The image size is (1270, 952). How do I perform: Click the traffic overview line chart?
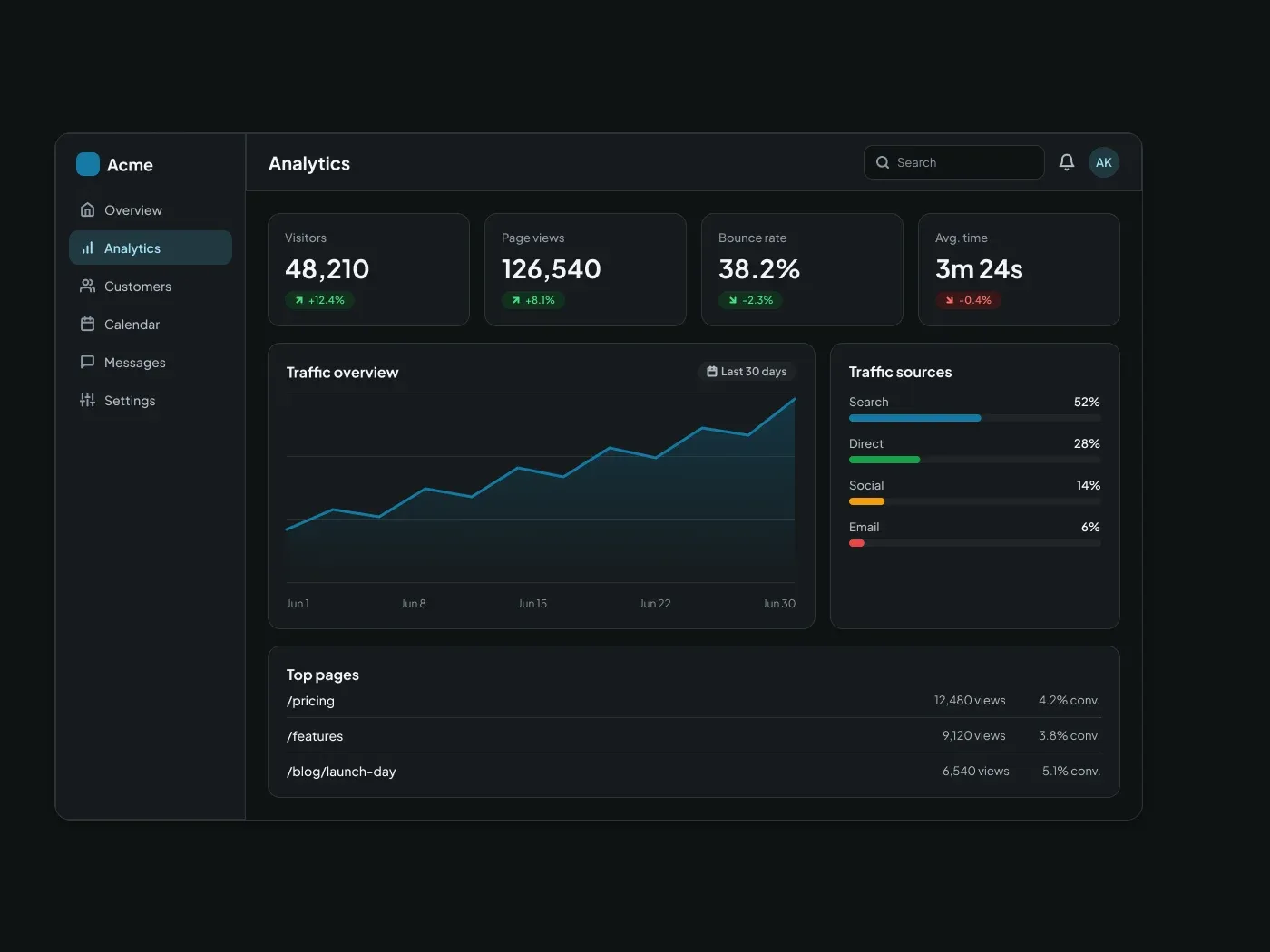click(541, 488)
